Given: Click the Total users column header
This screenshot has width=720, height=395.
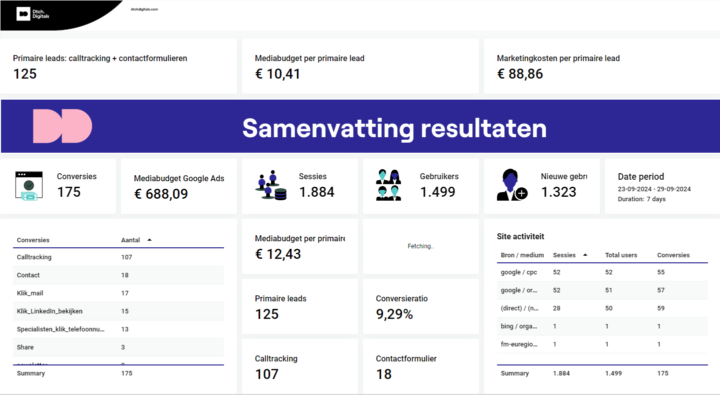Looking at the screenshot, I should pyautogui.click(x=621, y=255).
